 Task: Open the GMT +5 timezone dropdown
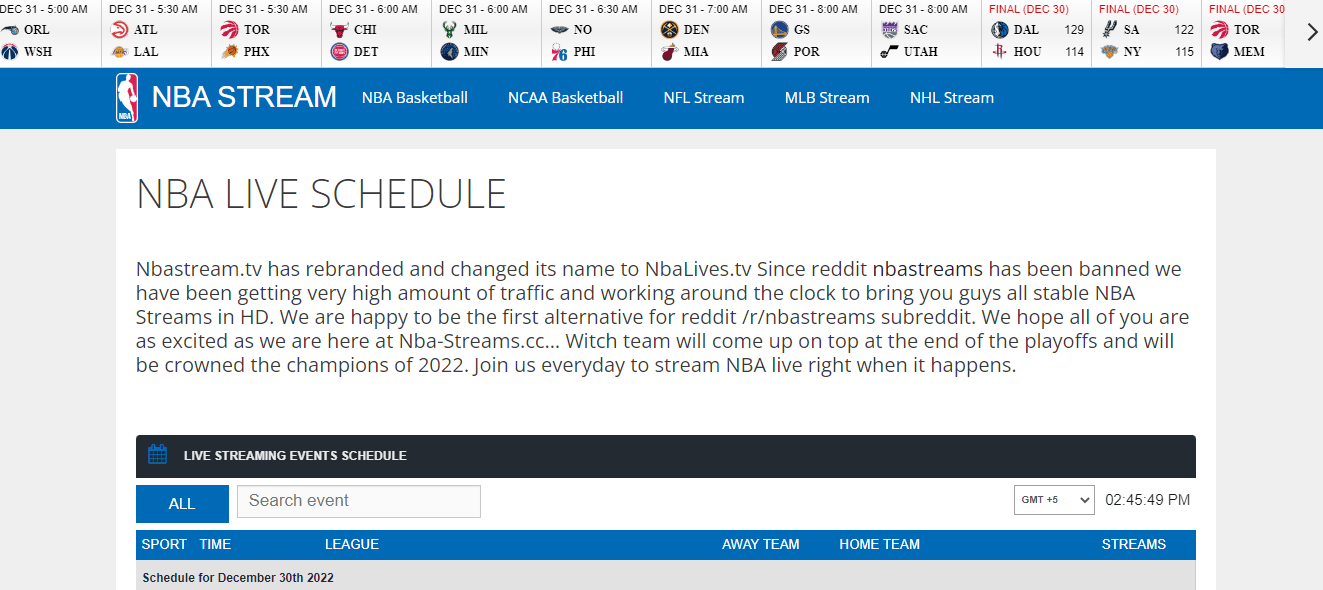[x=1054, y=500]
